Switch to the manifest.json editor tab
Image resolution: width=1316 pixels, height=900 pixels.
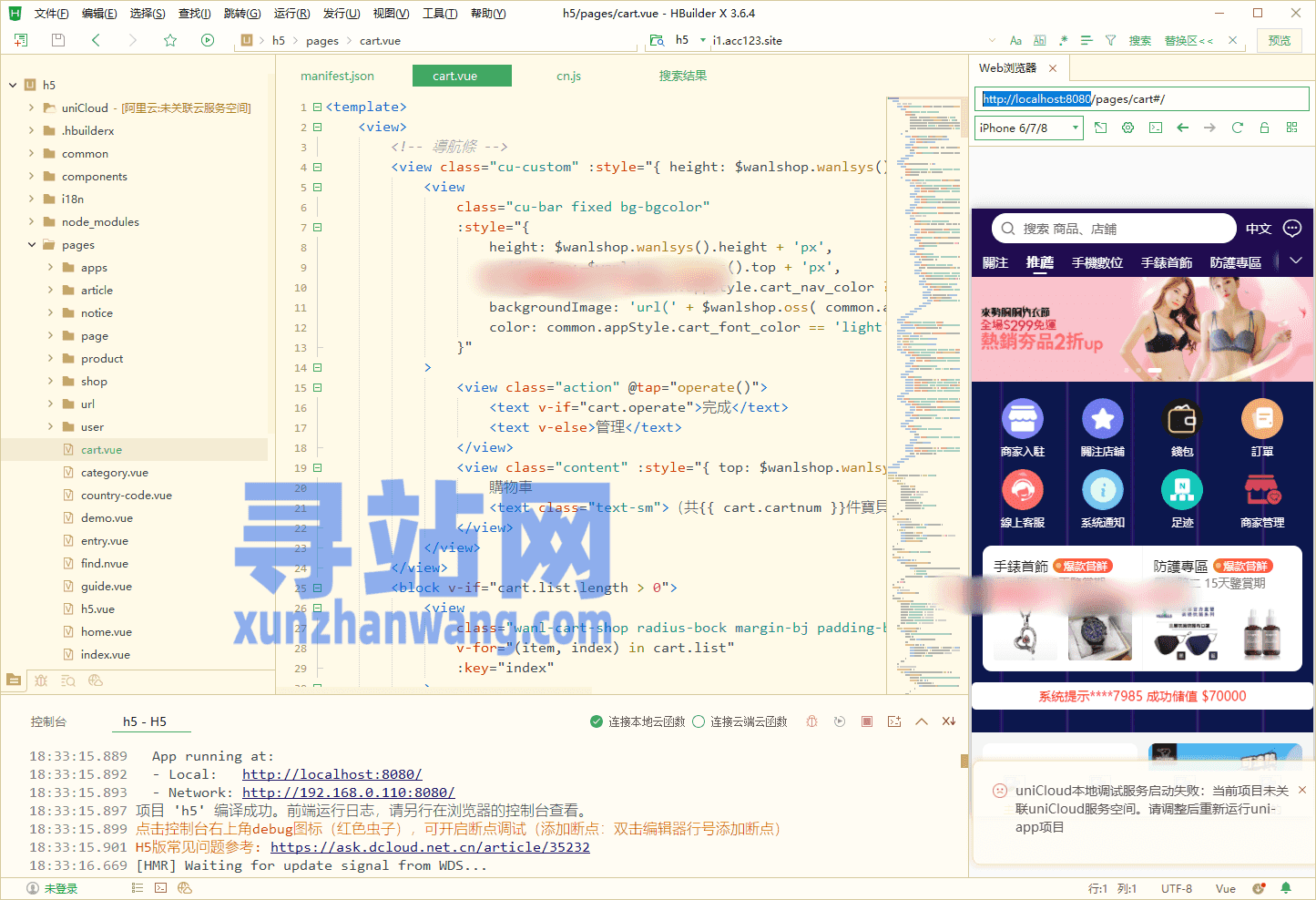(x=337, y=76)
